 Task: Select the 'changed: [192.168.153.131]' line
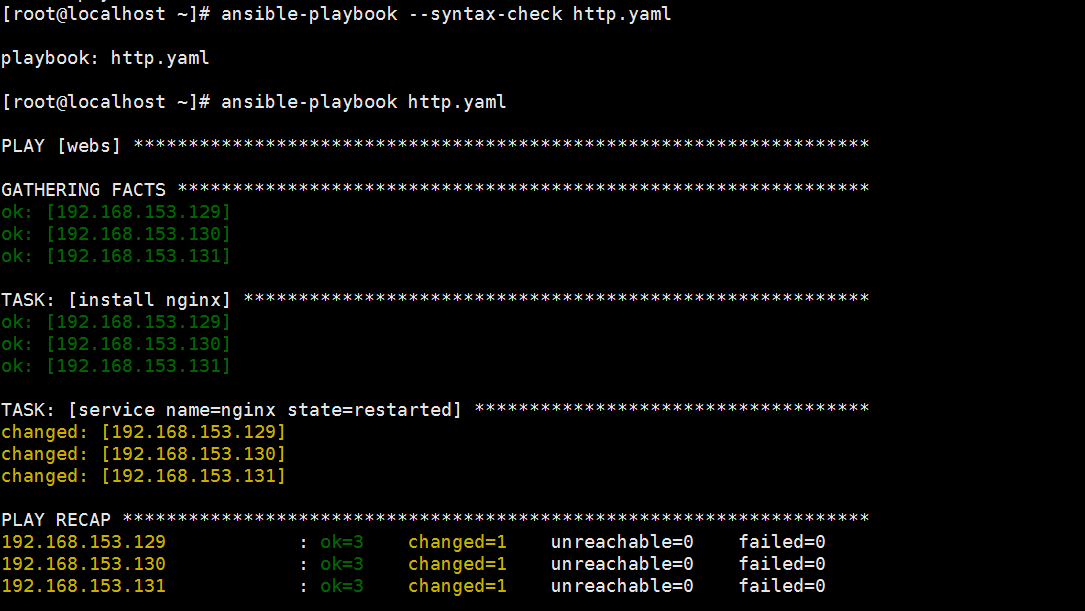[143, 476]
